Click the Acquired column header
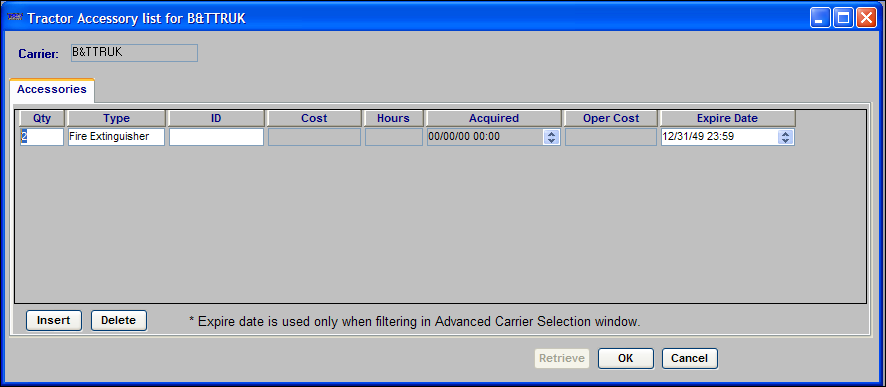886x387 pixels. tap(494, 118)
